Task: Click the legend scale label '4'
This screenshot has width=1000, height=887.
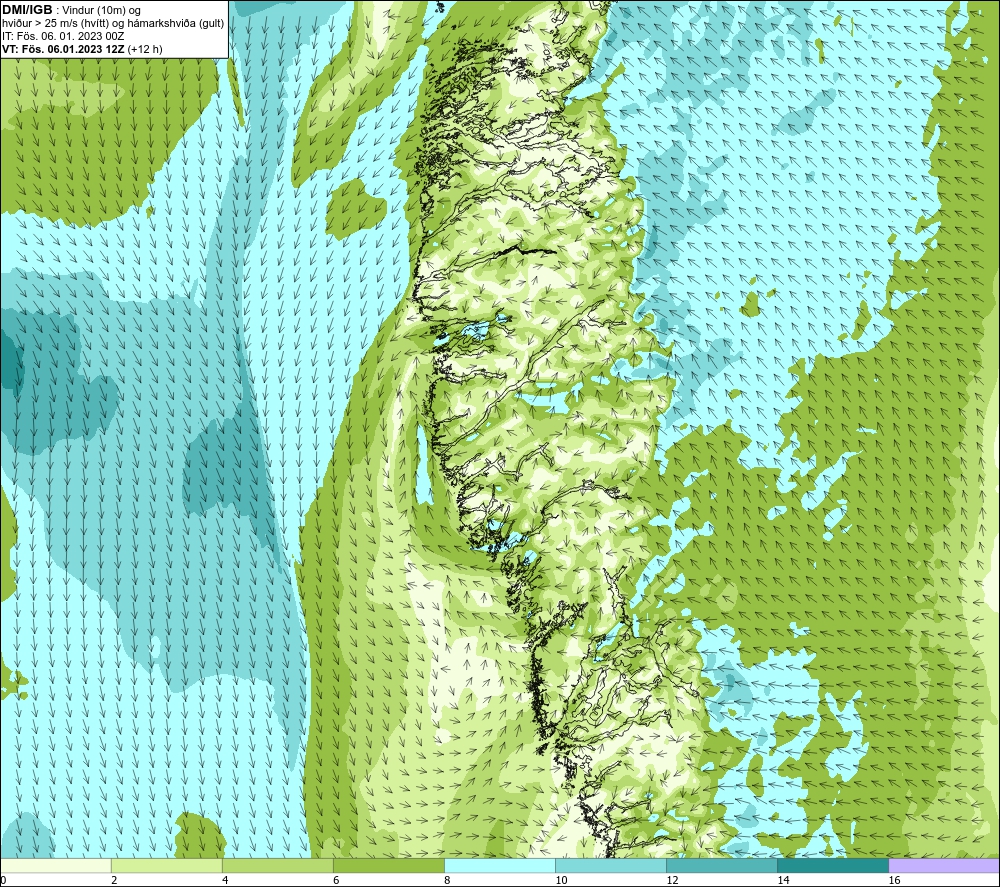Action: pos(225,880)
